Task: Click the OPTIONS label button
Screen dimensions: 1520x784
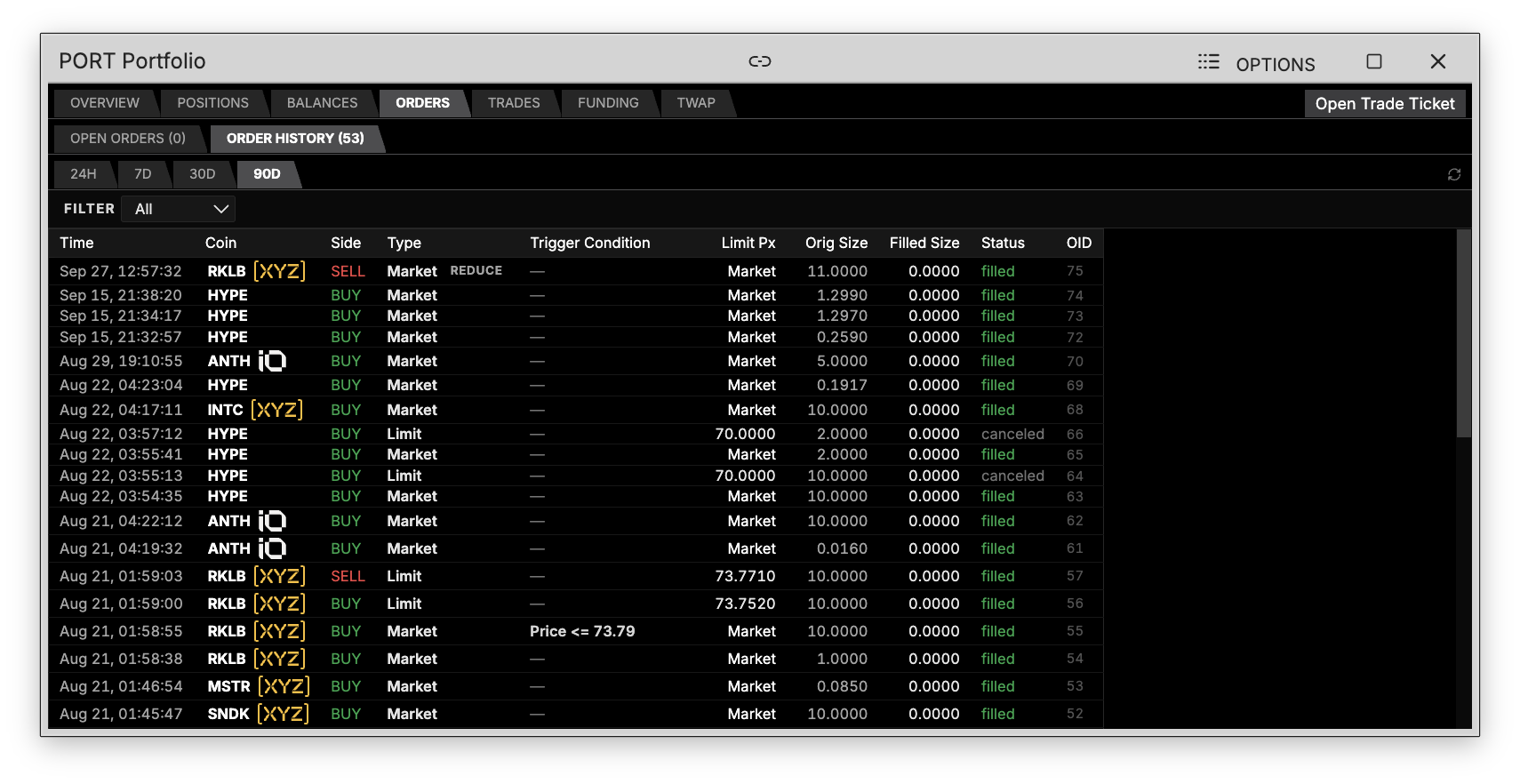Action: coord(1276,64)
